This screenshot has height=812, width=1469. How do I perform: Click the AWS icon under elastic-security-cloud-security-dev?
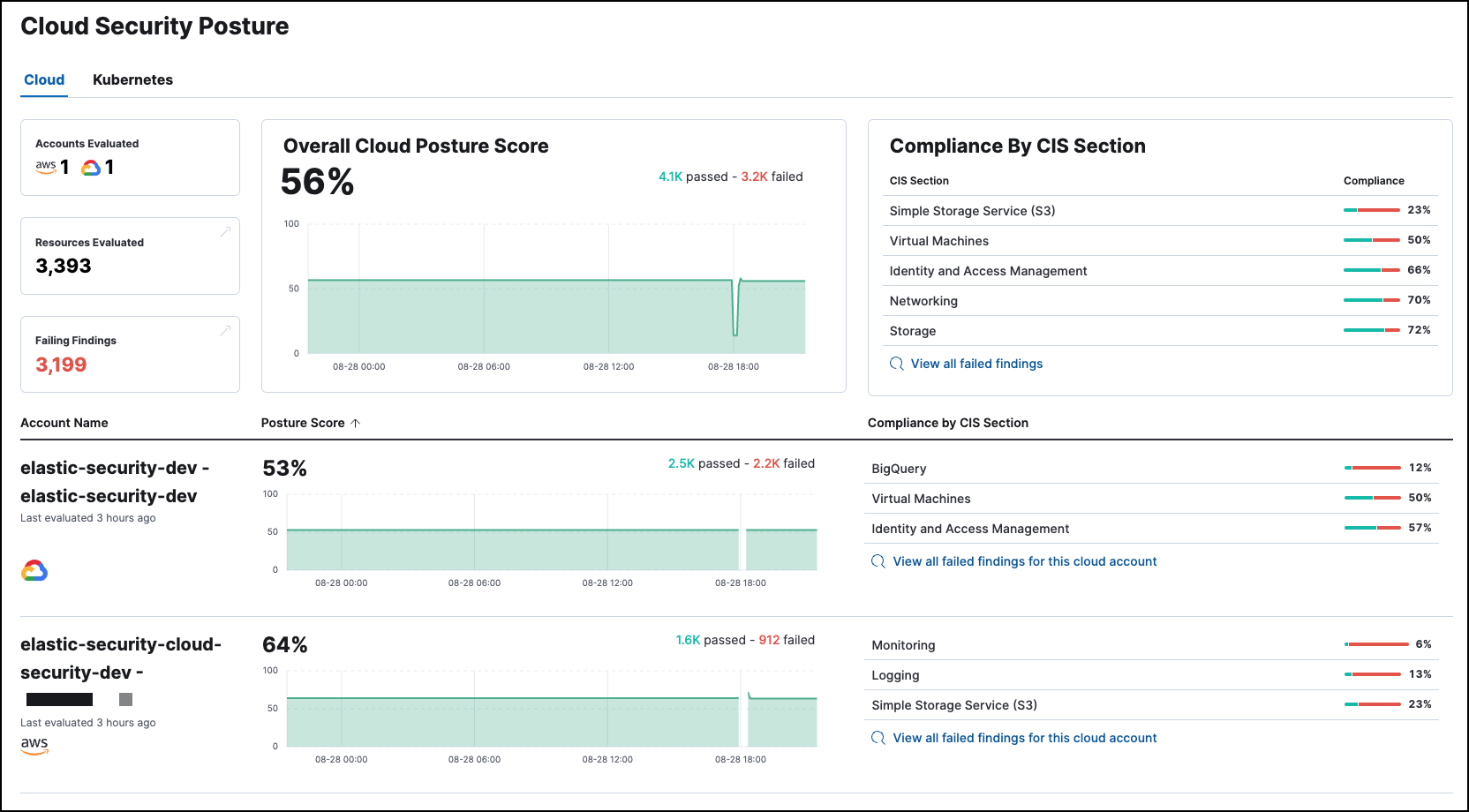click(x=34, y=746)
